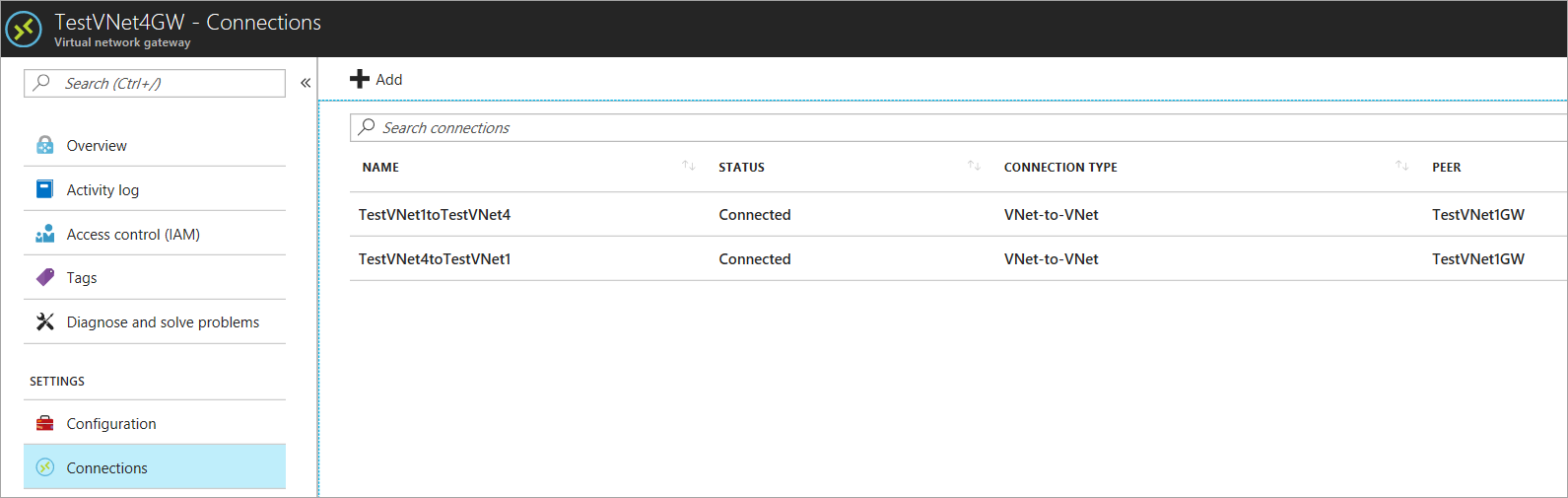1568x498 pixels.
Task: Click the magnifier in Search connections
Action: point(367,127)
